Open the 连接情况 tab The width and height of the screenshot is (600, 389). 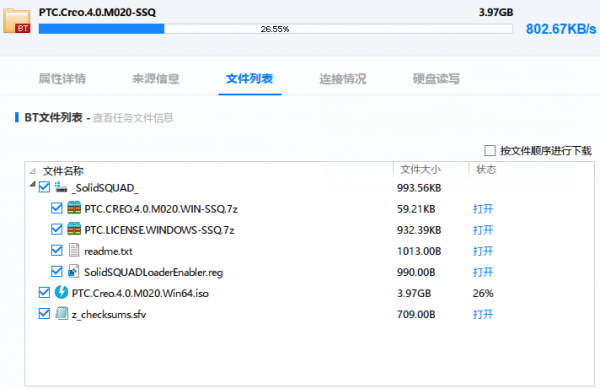click(343, 78)
